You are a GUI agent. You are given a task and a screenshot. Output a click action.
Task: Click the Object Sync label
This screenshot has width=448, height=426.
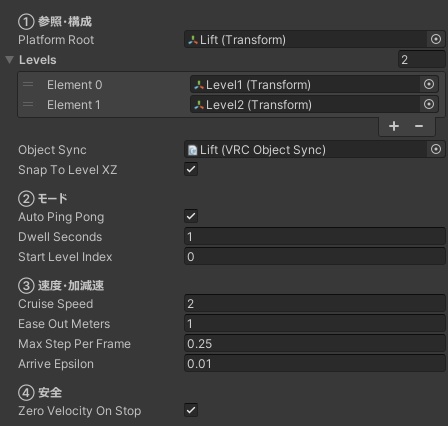(52, 150)
